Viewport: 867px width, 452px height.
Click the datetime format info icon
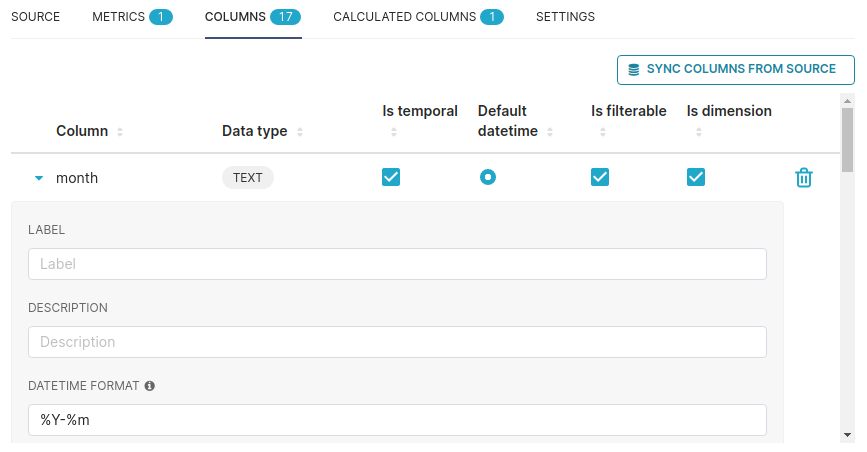point(149,386)
